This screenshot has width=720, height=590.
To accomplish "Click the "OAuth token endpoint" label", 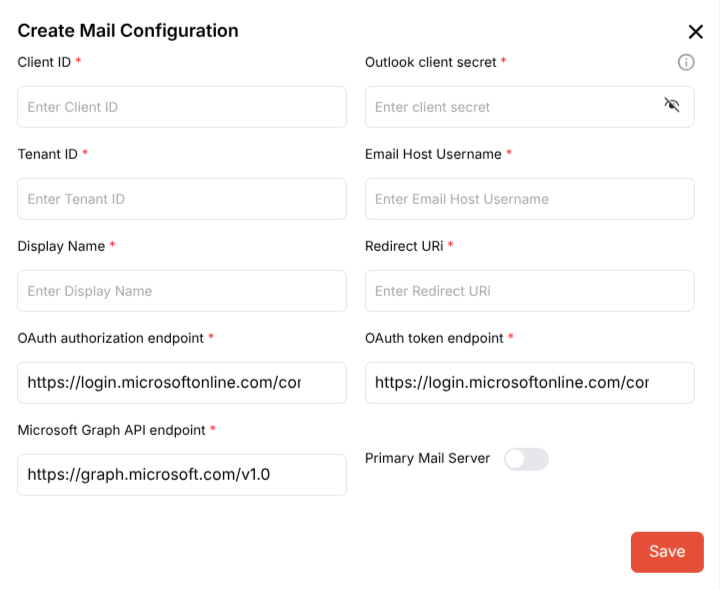I will click(434, 338).
